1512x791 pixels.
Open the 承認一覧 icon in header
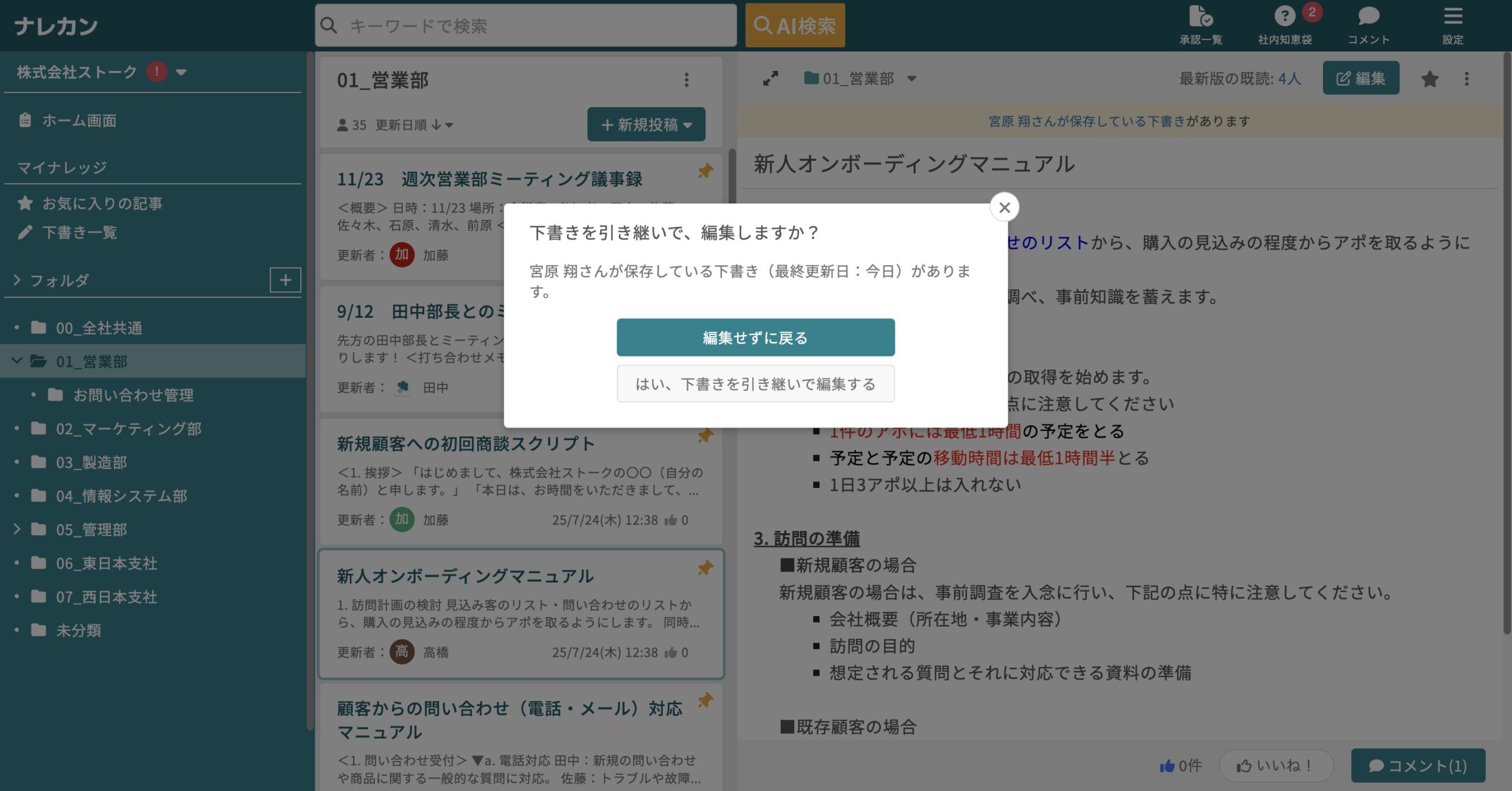1201,24
